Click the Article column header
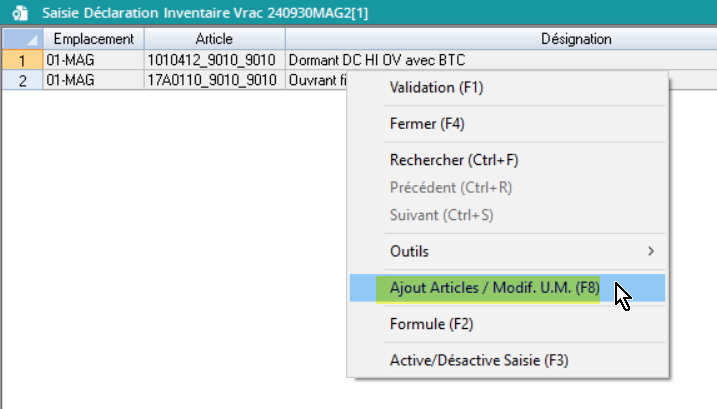 [214, 39]
